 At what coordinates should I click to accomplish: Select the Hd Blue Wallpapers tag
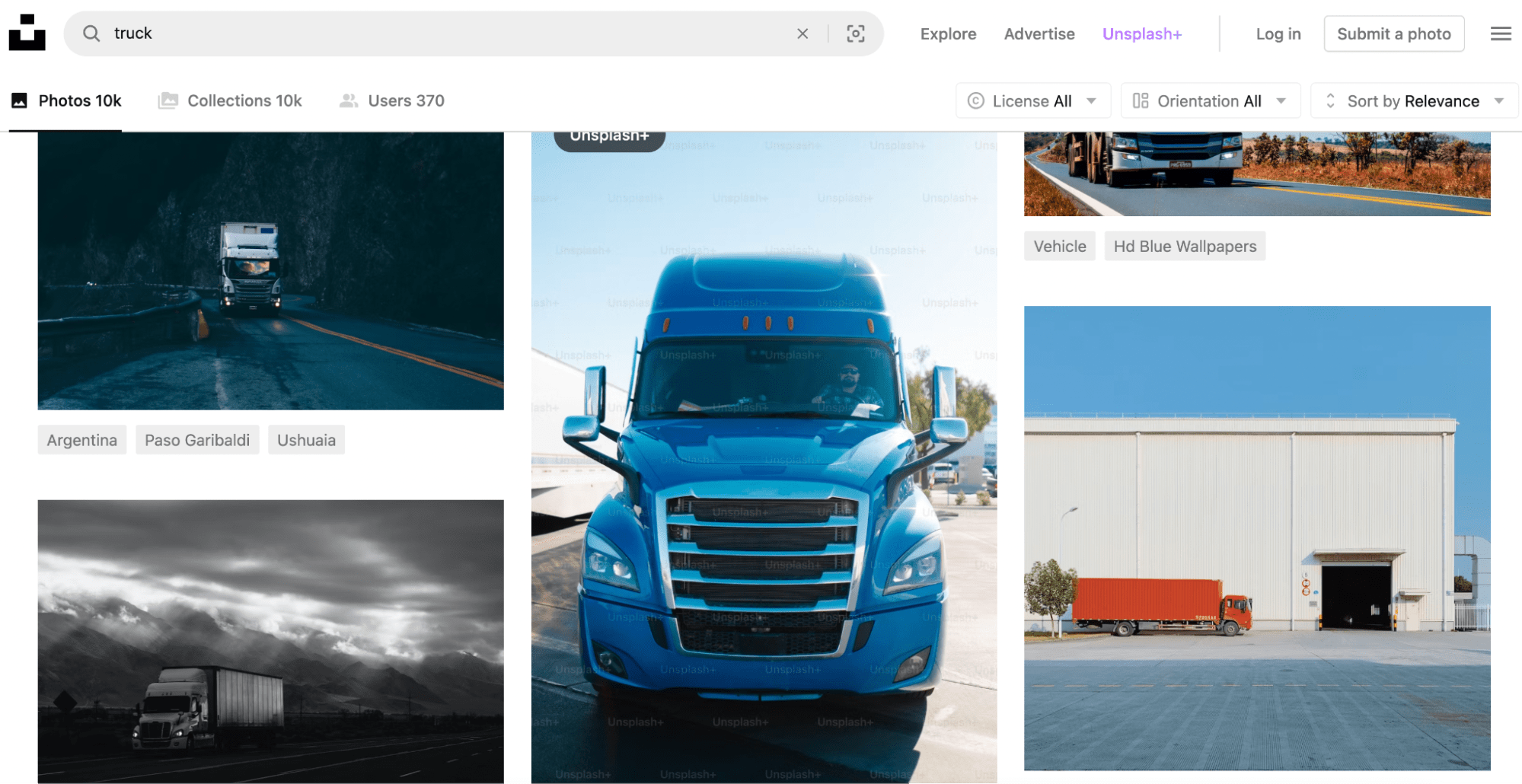coord(1185,246)
